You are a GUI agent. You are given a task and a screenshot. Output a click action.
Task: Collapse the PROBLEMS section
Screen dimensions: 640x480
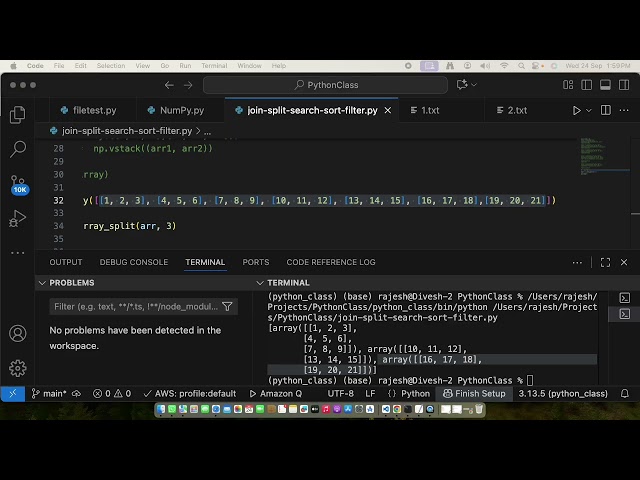click(42, 283)
